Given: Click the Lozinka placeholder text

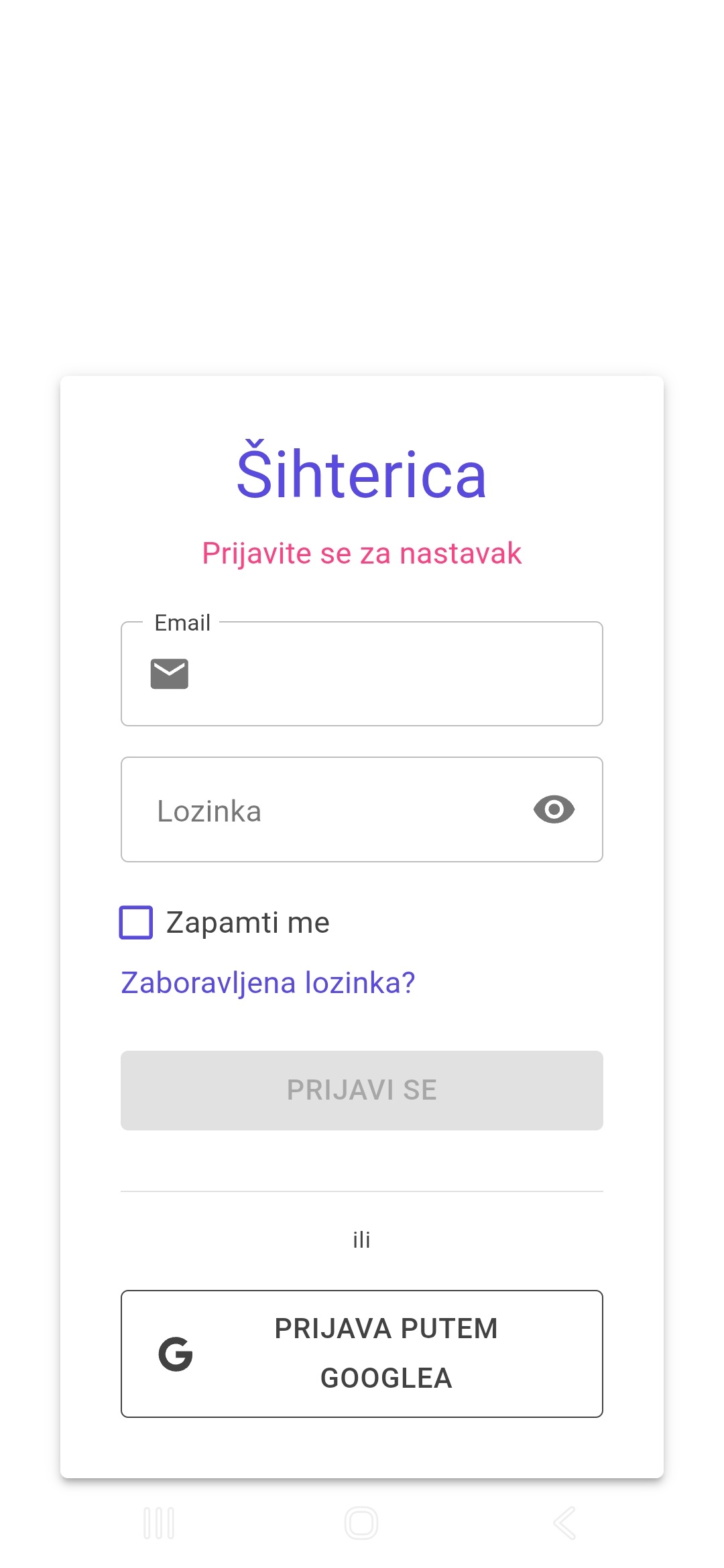Looking at the screenshot, I should coord(209,810).
